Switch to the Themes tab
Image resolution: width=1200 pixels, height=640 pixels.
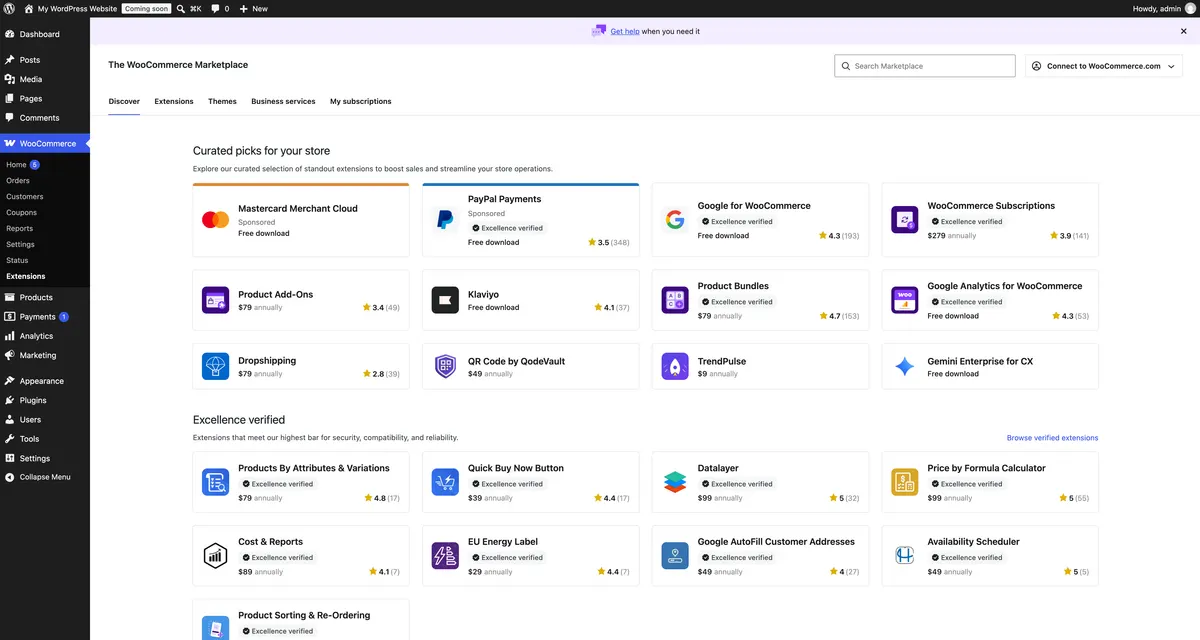pyautogui.click(x=222, y=101)
